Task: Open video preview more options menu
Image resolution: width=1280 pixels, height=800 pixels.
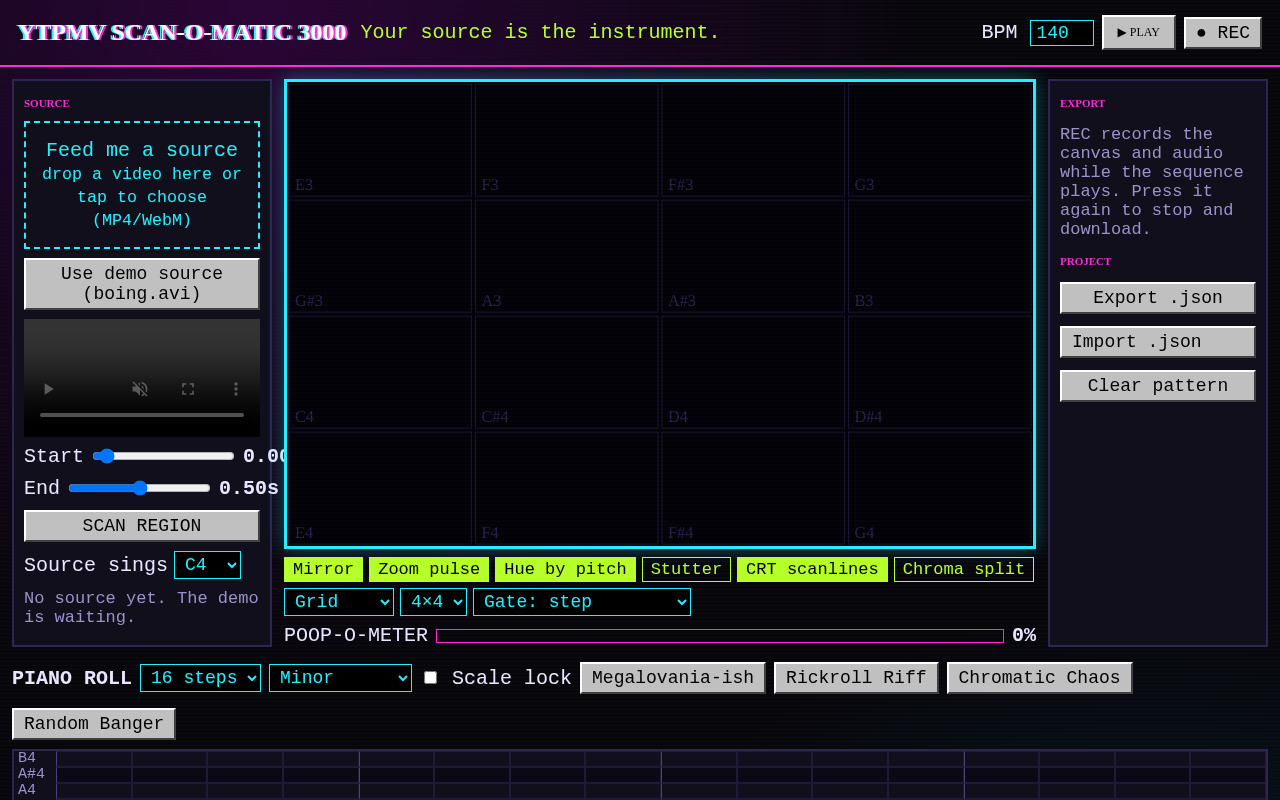Action: point(236,389)
